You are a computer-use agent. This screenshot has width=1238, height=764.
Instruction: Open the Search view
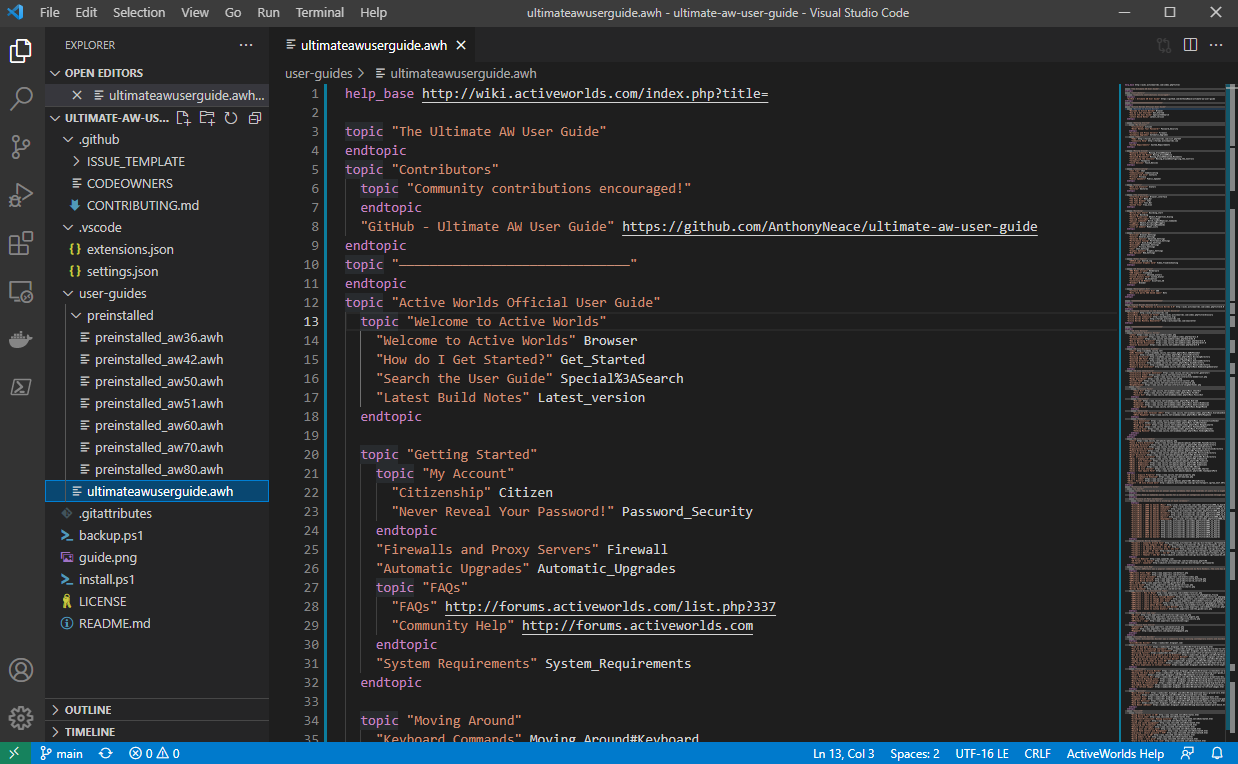[x=22, y=99]
